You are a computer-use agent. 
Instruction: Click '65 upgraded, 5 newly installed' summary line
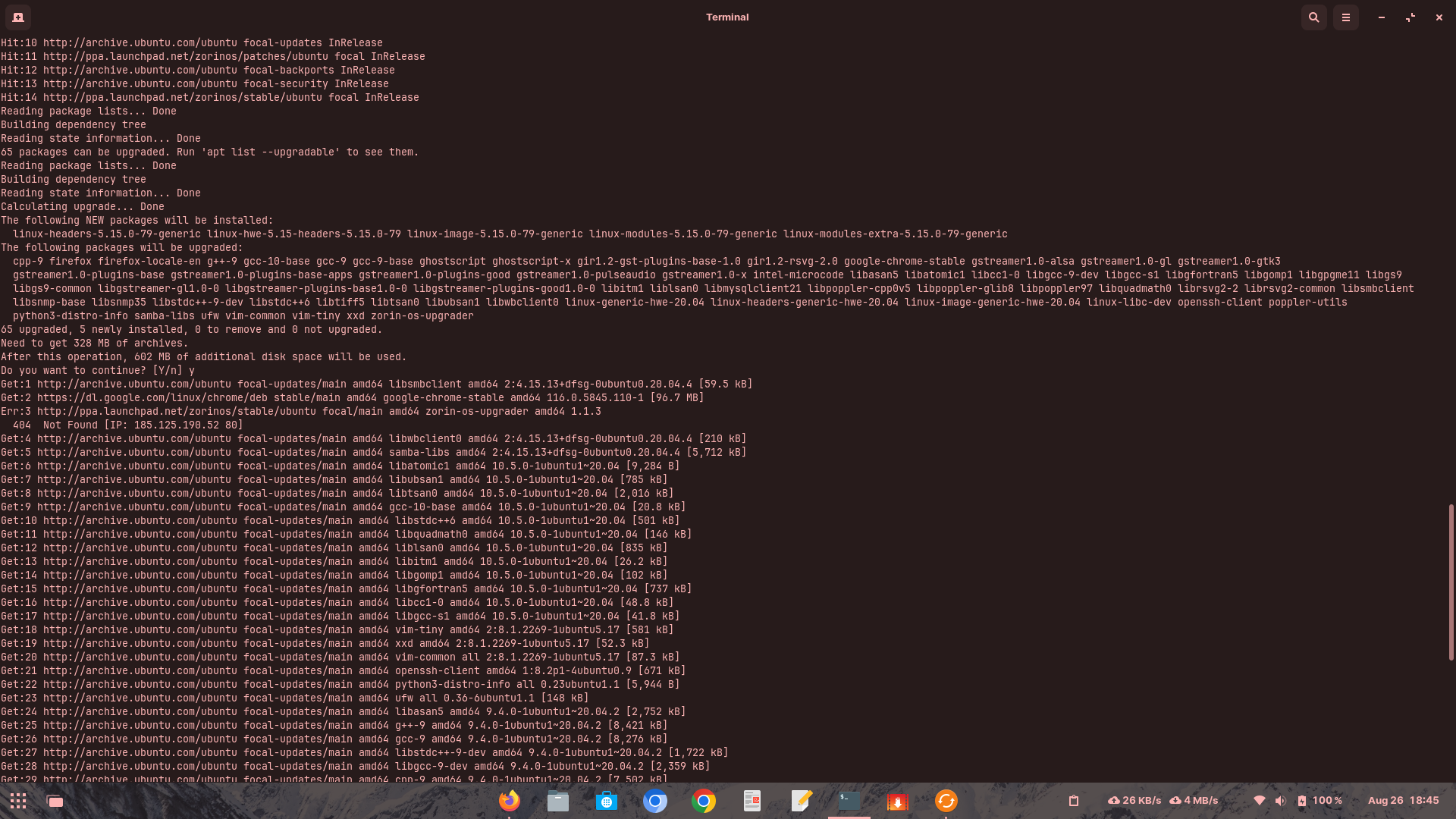(x=192, y=330)
